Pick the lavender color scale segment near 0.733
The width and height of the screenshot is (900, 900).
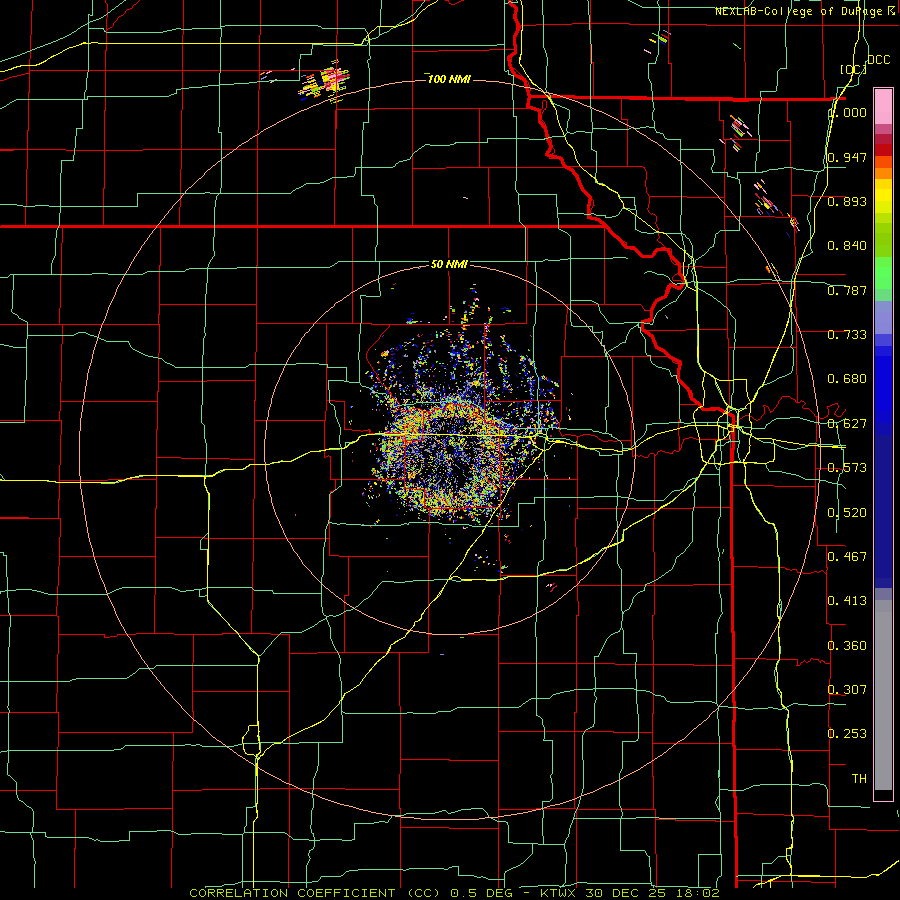click(883, 318)
